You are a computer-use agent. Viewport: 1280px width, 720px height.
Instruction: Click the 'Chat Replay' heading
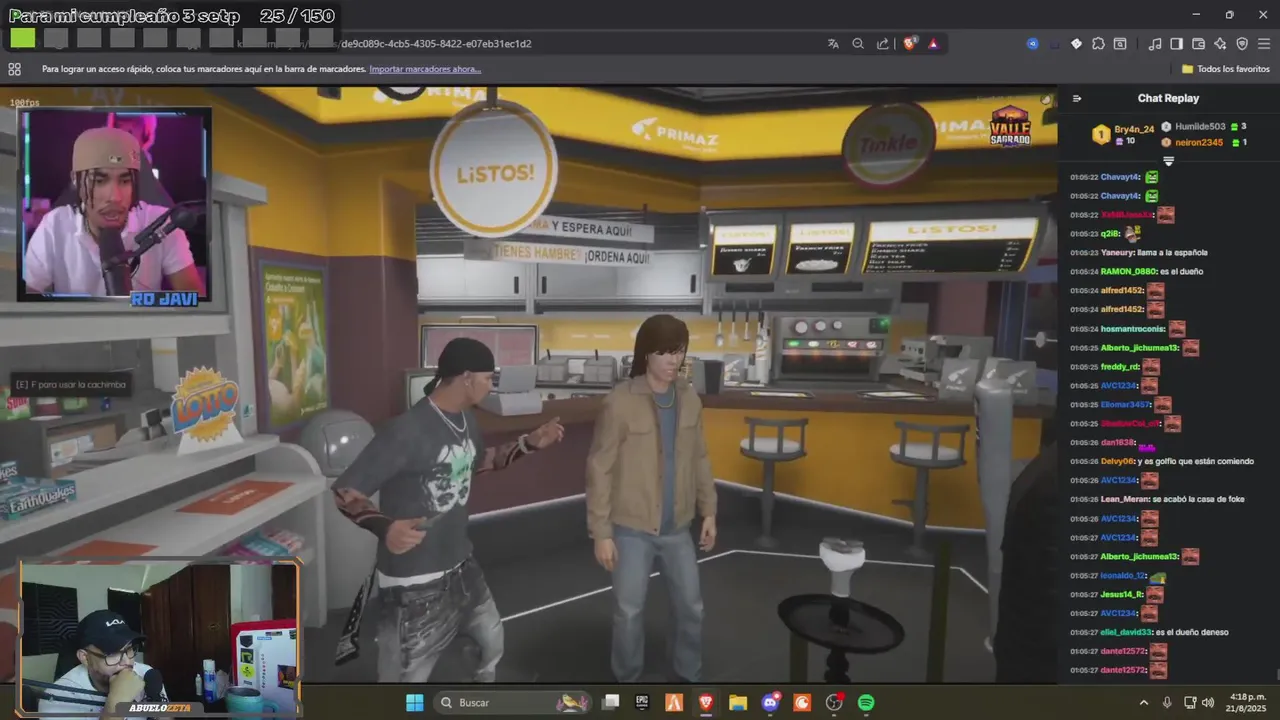coord(1168,98)
